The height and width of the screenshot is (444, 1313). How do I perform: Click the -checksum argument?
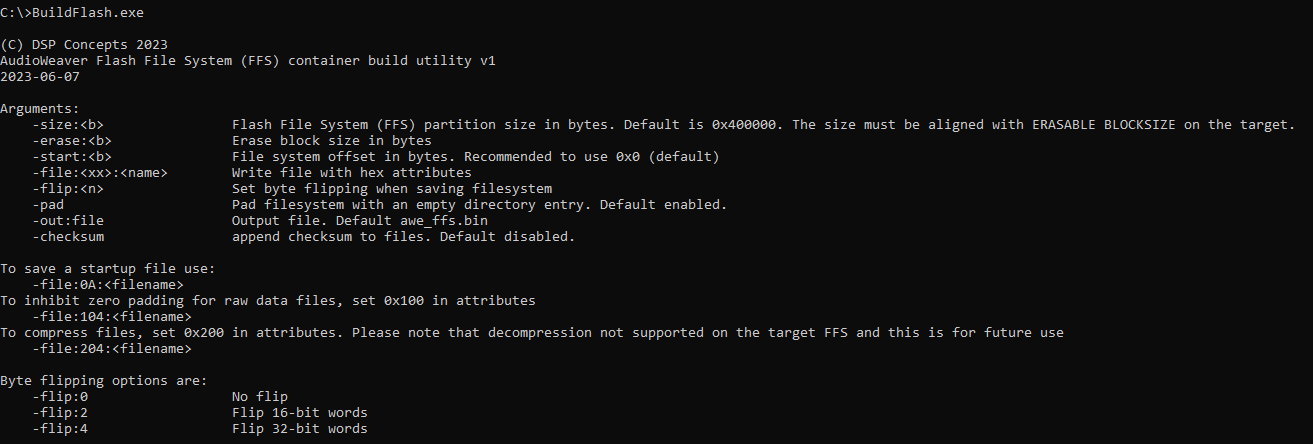point(68,237)
